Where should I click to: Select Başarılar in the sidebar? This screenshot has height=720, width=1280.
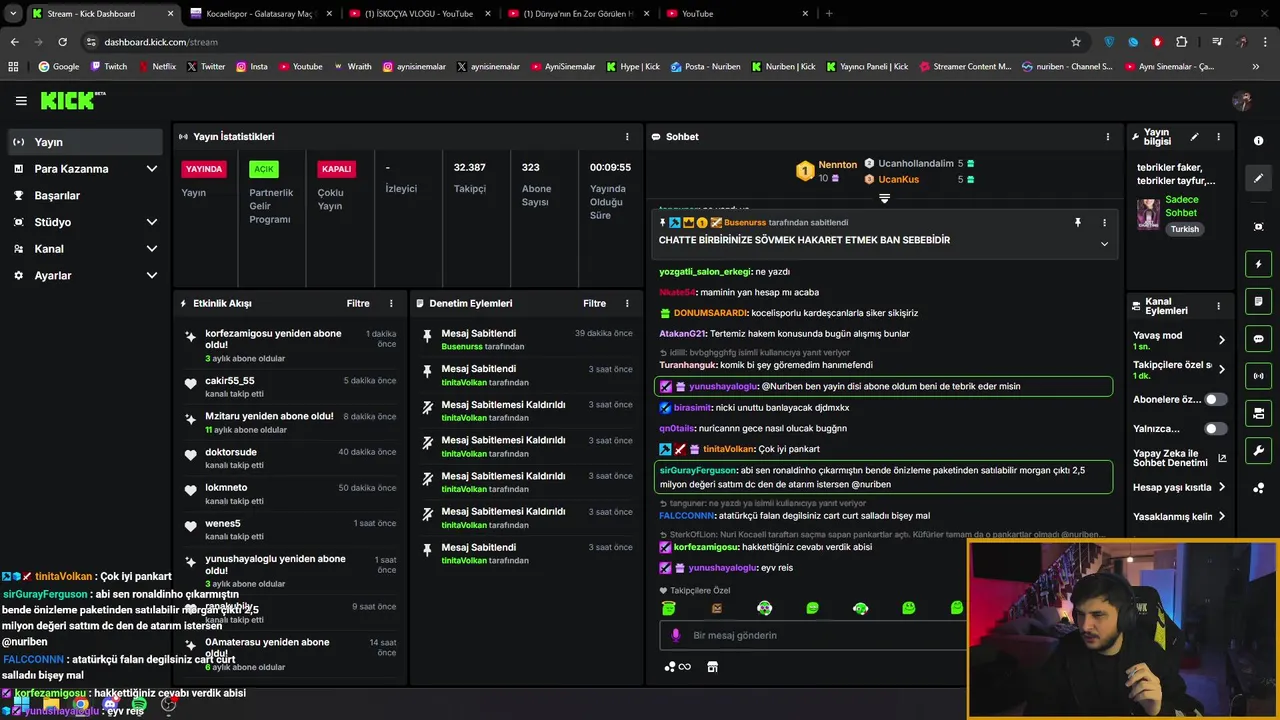(x=85, y=196)
